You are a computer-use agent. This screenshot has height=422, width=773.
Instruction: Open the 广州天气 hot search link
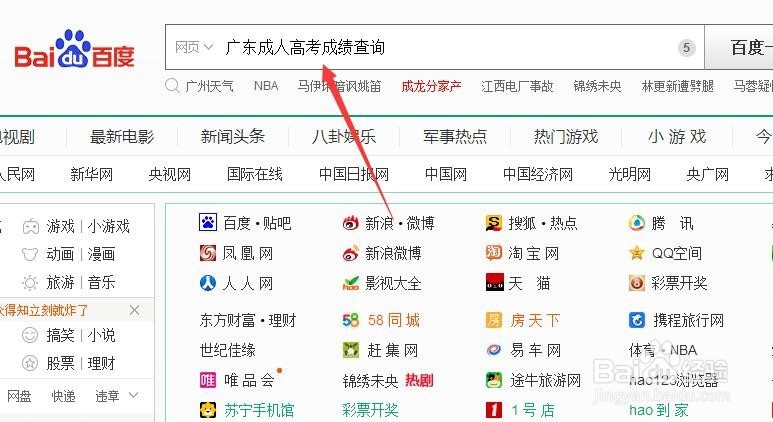pyautogui.click(x=210, y=86)
